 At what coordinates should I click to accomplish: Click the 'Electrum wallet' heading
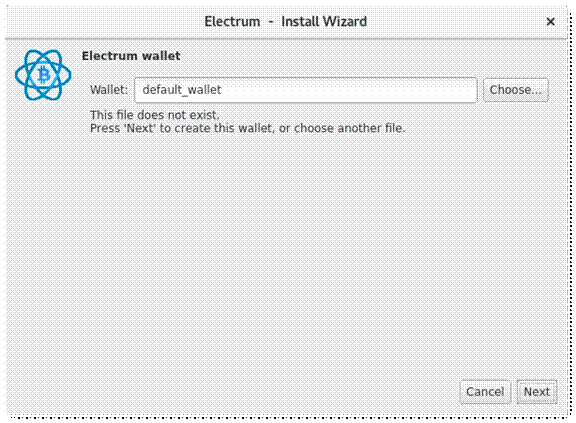[x=131, y=56]
